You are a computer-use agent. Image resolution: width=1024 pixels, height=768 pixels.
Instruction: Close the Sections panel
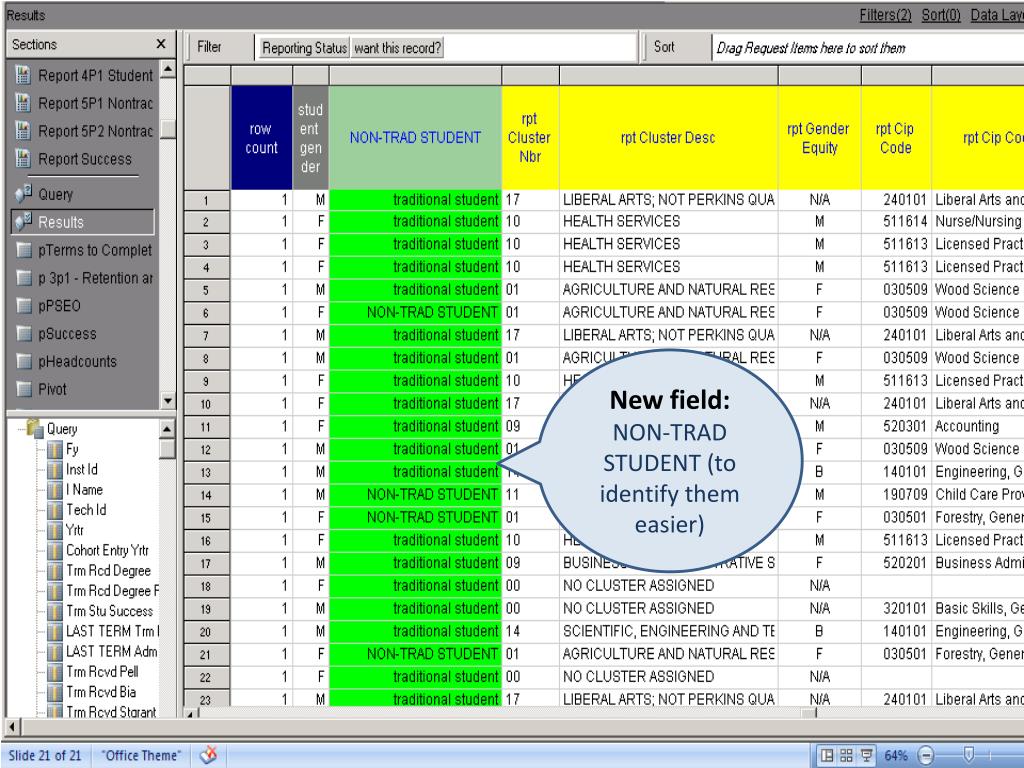(162, 45)
